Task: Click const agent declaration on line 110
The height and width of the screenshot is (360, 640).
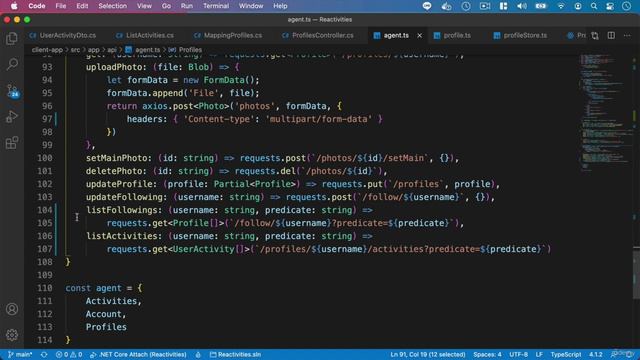Action: 93,288
